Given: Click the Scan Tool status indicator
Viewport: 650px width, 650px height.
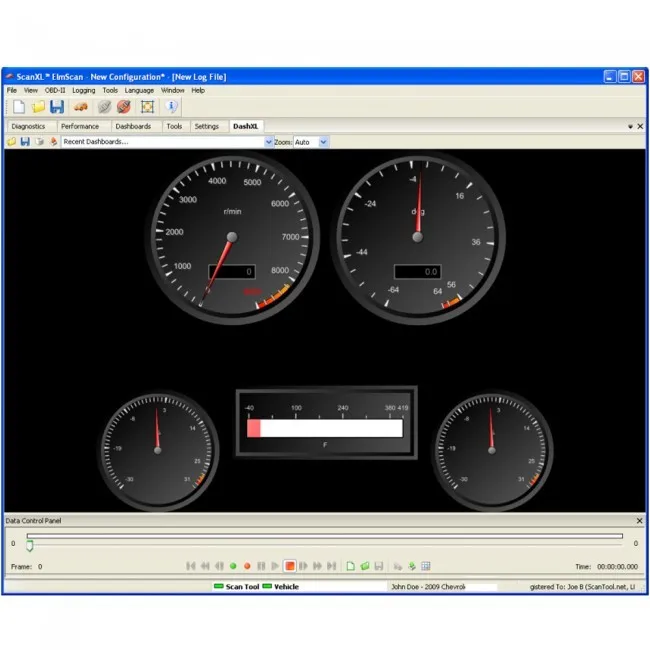Looking at the screenshot, I should tap(236, 587).
